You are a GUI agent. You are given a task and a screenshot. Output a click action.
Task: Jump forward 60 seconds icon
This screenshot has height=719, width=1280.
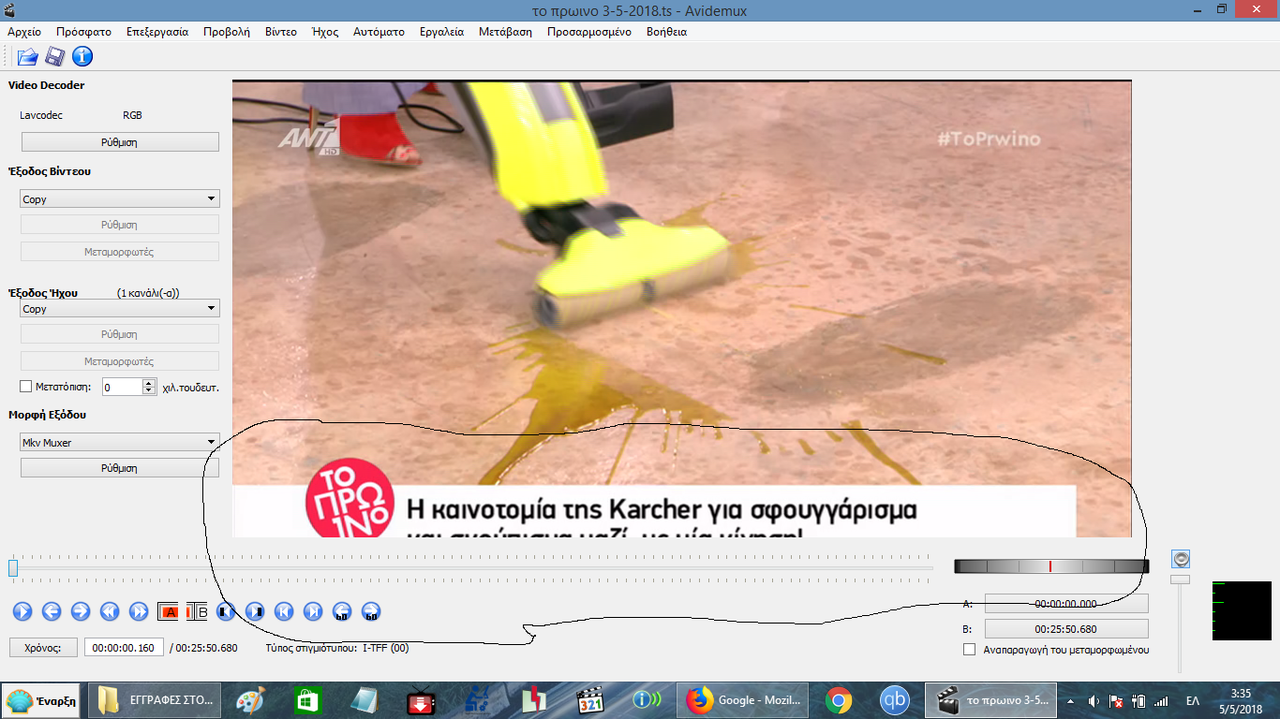[x=371, y=611]
